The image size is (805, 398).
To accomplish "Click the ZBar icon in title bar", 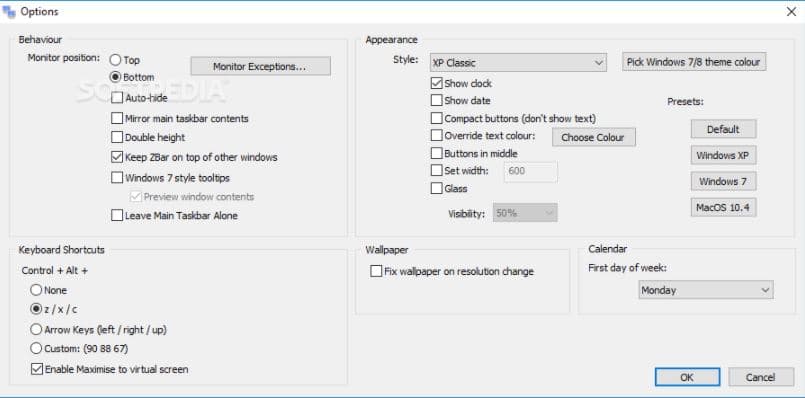I will [x=9, y=11].
